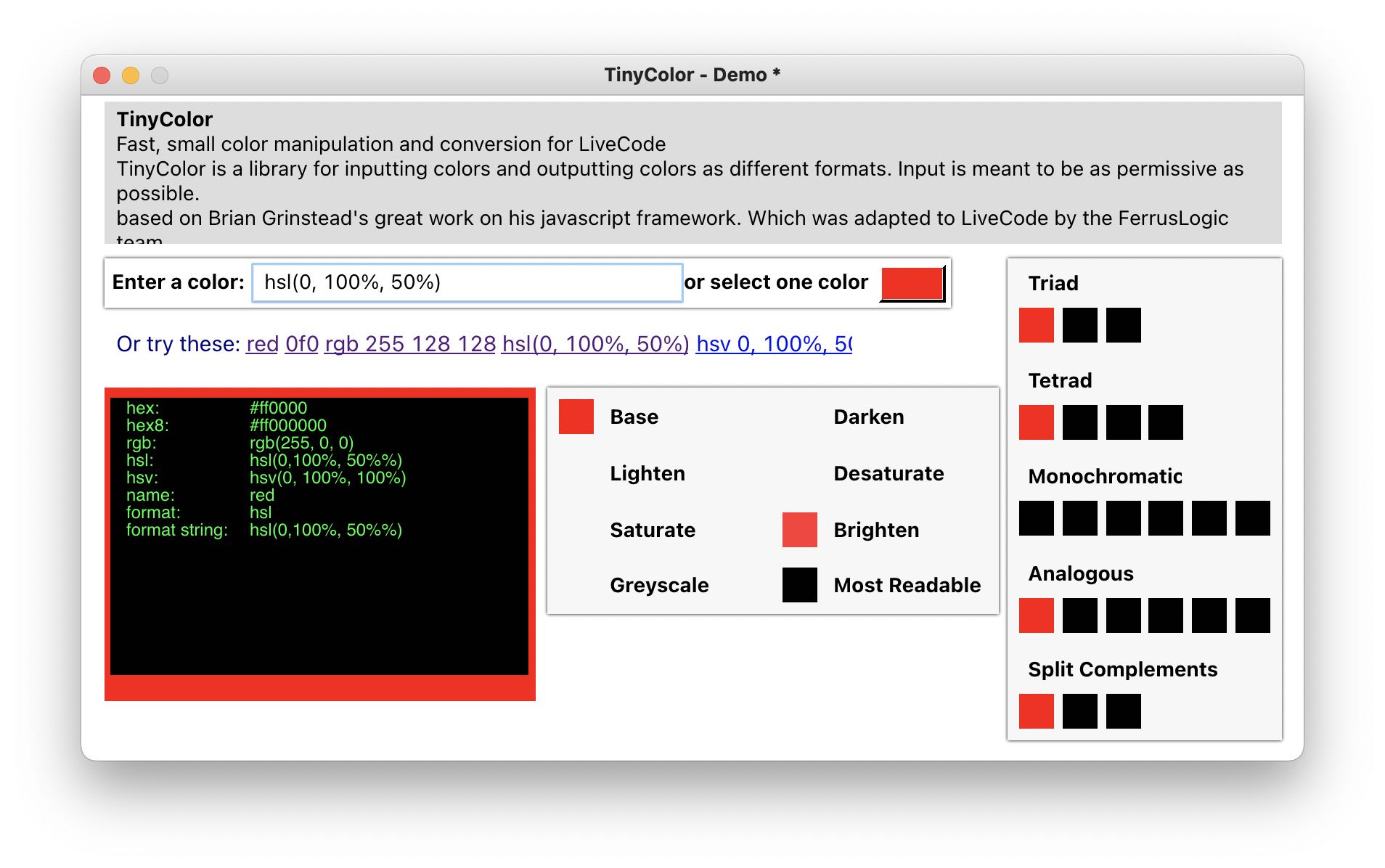Screen dimensions: 1385x868
Task: Pick the second Monochromatic swatch
Action: coord(1080,518)
